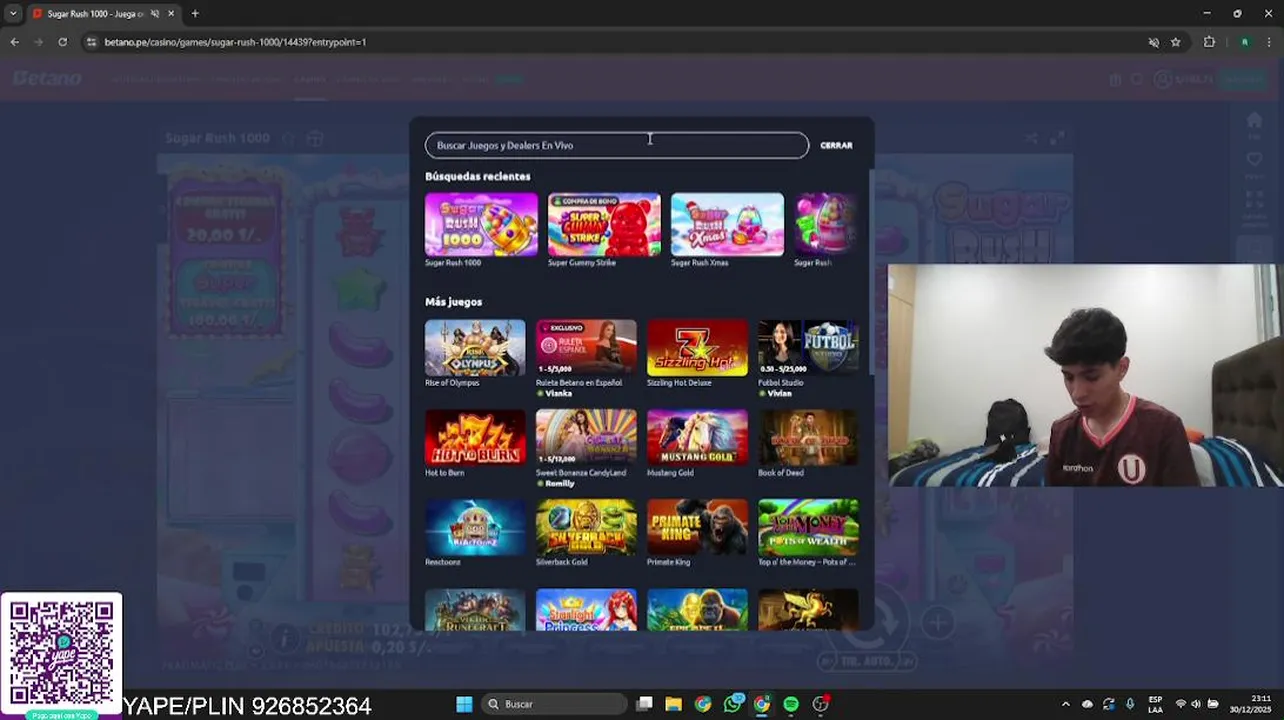Open a new browser tab
Screen dimensions: 1284x720
point(195,14)
